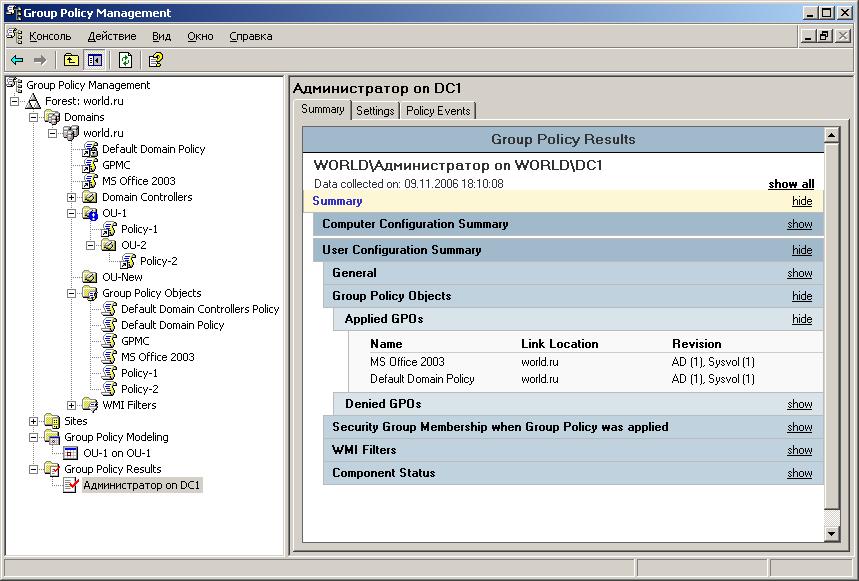
Task: Switch to the Policy Events tab
Action: [x=438, y=111]
